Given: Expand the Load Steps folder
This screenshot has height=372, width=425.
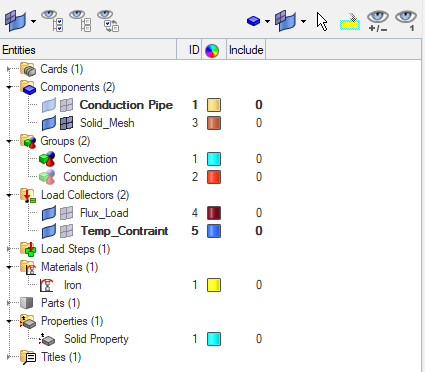Looking at the screenshot, I should click(9, 249).
